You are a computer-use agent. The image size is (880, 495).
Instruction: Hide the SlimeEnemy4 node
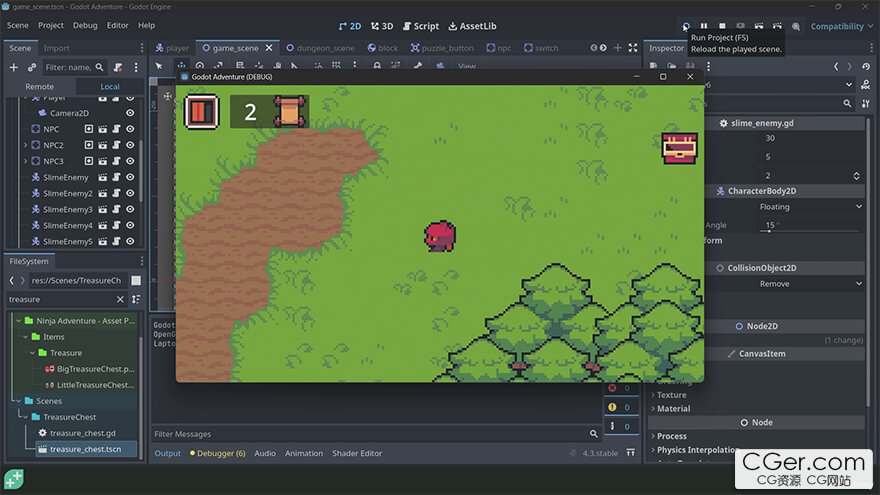[130, 225]
